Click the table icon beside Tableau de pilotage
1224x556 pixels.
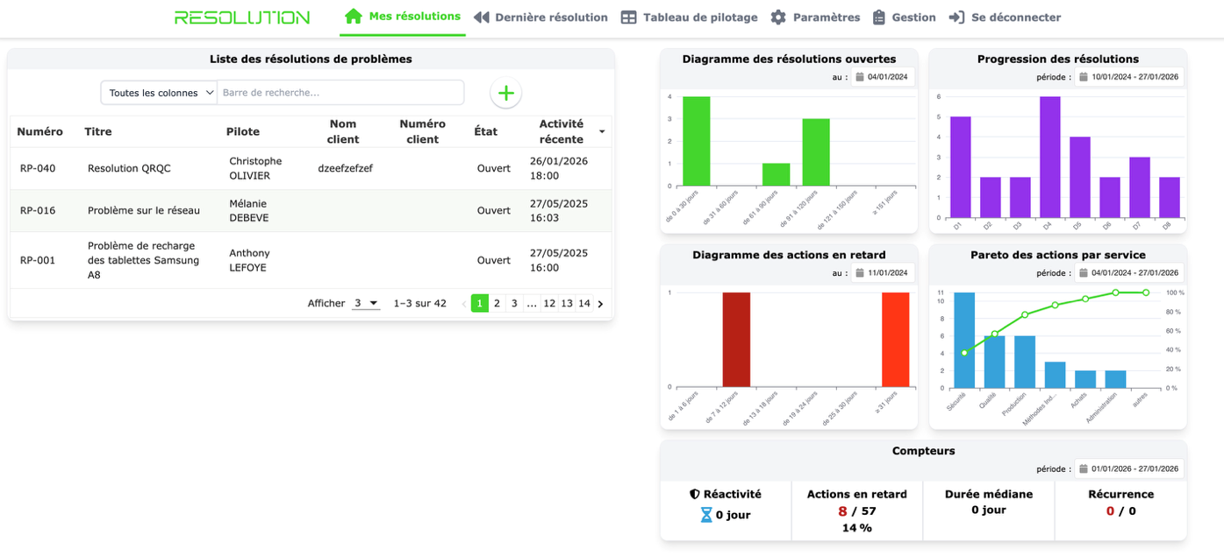(629, 17)
